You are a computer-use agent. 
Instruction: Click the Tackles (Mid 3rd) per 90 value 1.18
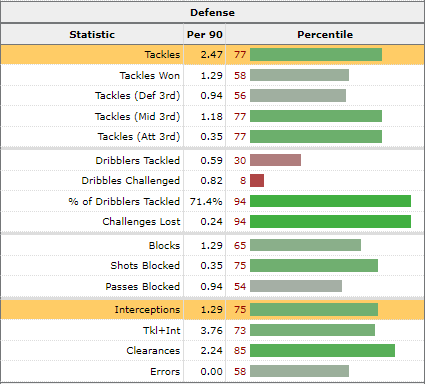211,116
